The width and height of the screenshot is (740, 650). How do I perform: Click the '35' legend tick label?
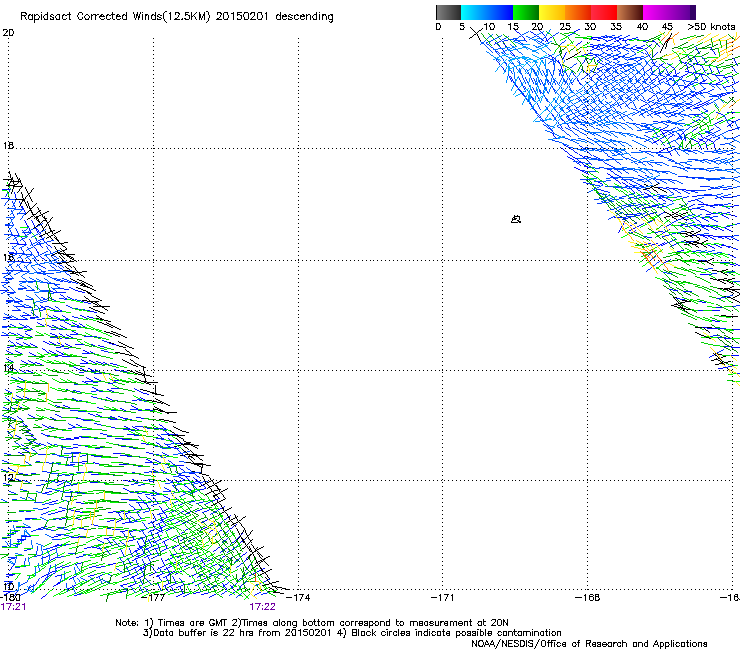pos(616,27)
